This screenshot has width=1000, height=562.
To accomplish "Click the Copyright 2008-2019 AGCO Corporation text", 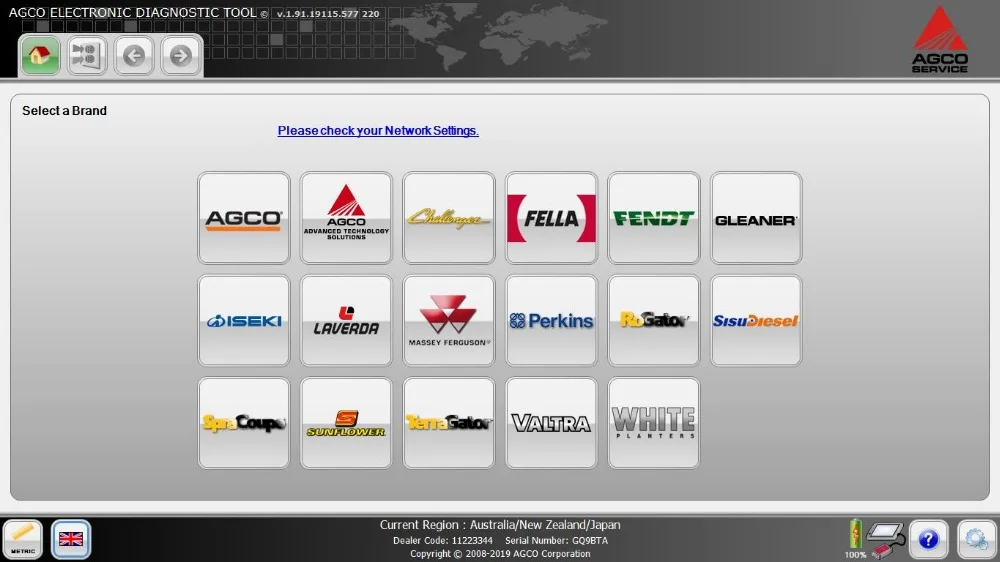I will [500, 554].
